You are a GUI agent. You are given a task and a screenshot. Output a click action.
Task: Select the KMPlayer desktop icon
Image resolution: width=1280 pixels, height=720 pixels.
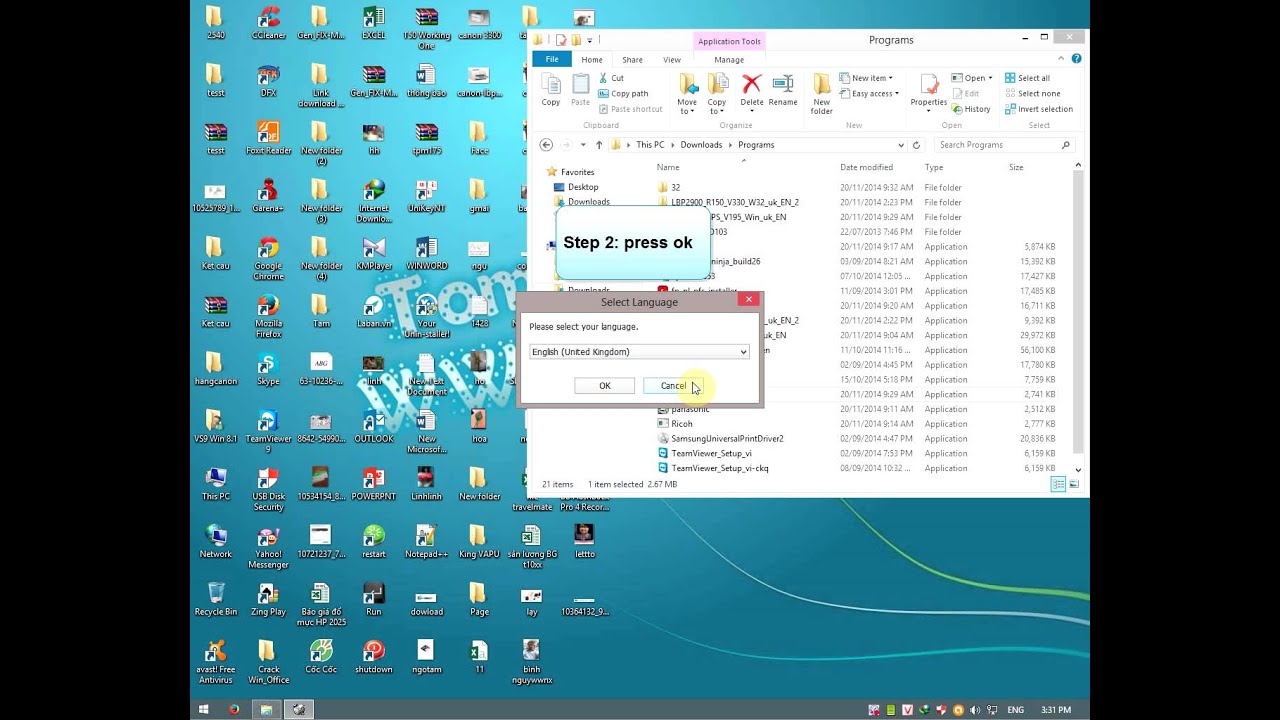(374, 254)
